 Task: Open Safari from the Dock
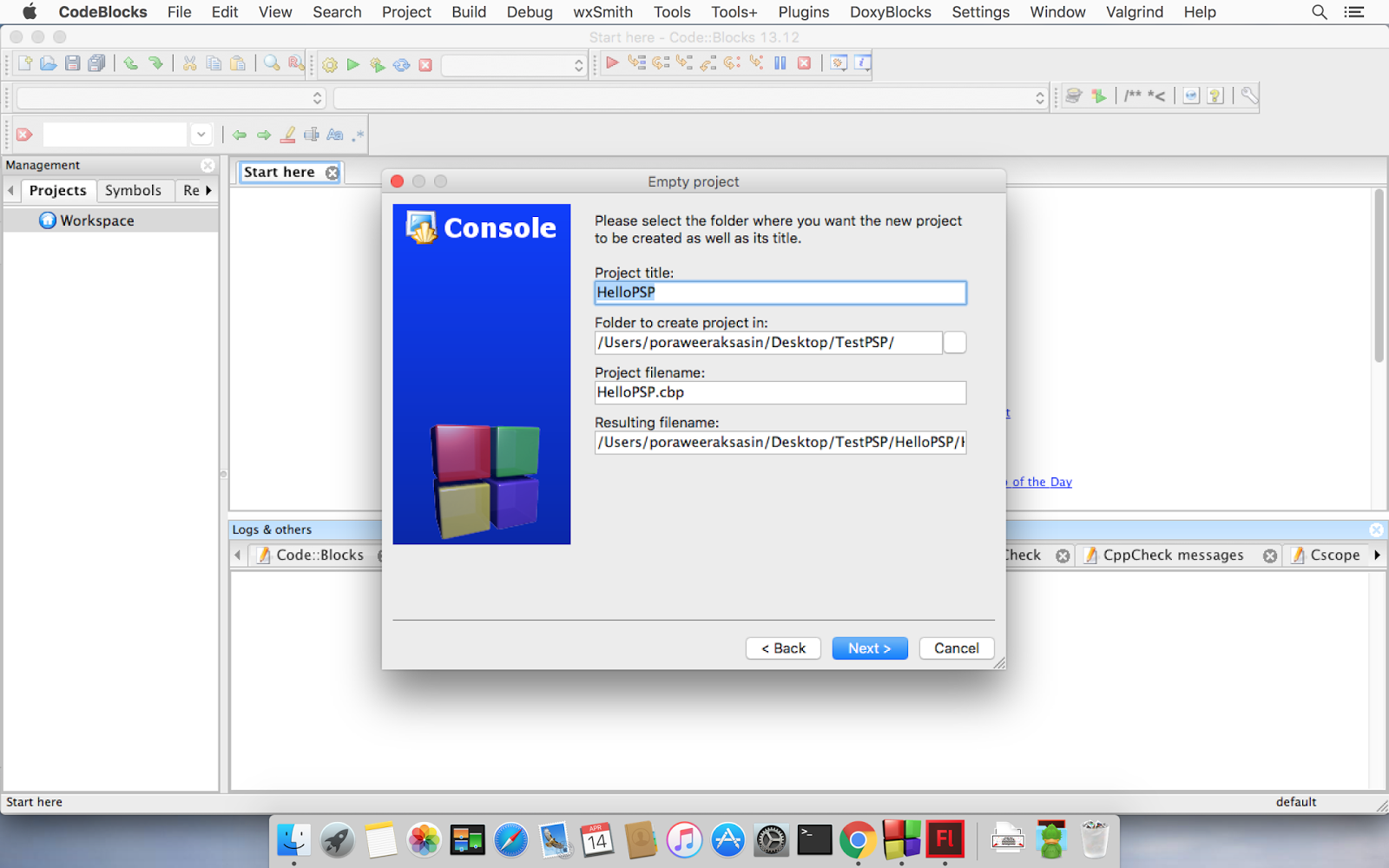(x=510, y=839)
